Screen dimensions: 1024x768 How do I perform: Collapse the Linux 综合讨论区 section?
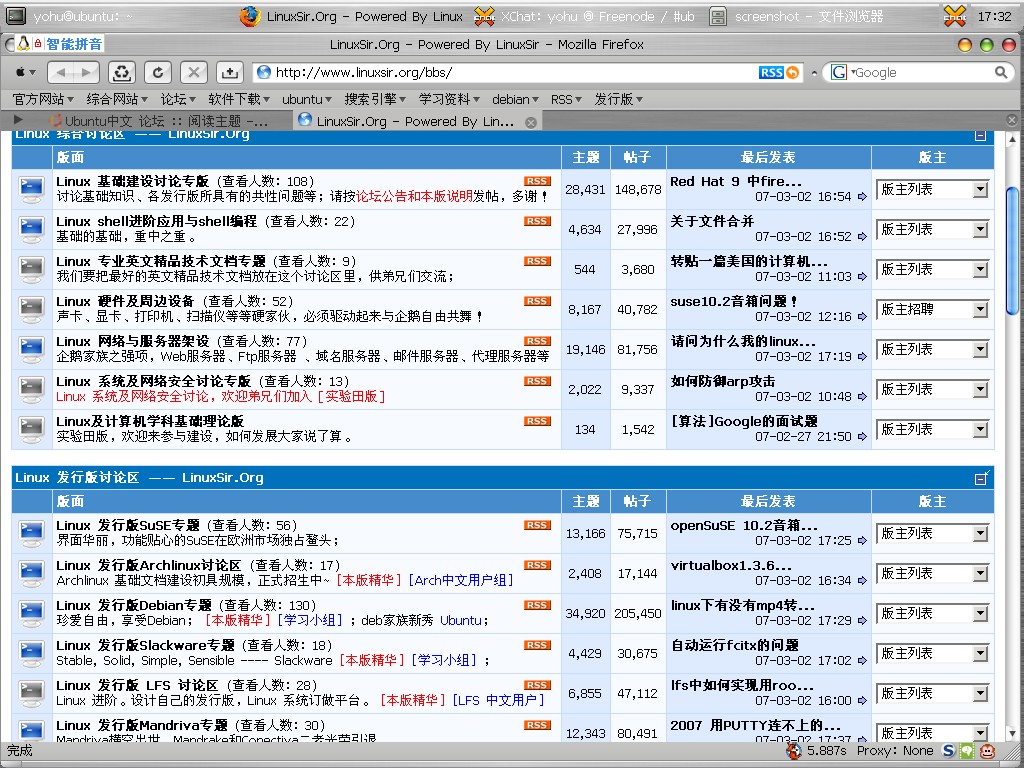point(980,135)
